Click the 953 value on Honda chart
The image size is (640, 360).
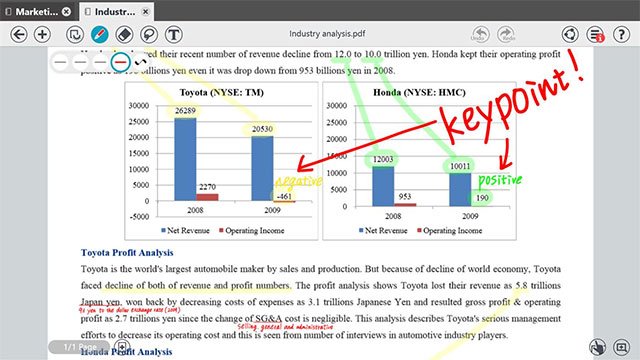click(x=405, y=197)
